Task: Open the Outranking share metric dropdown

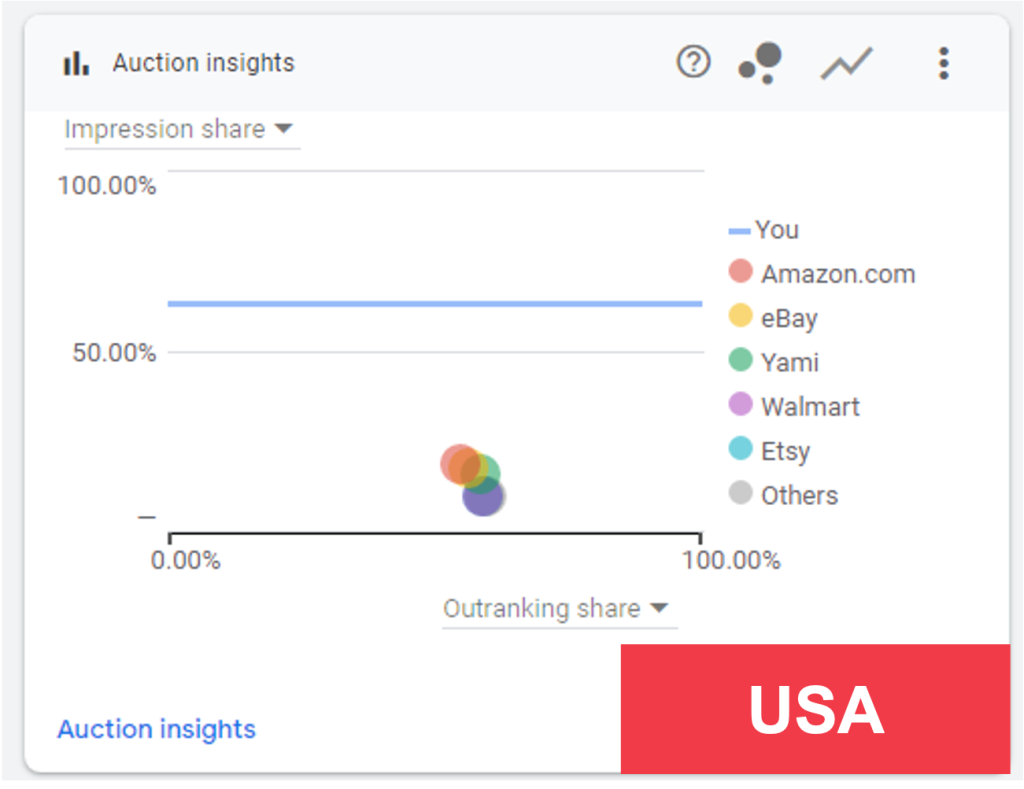Action: [556, 609]
